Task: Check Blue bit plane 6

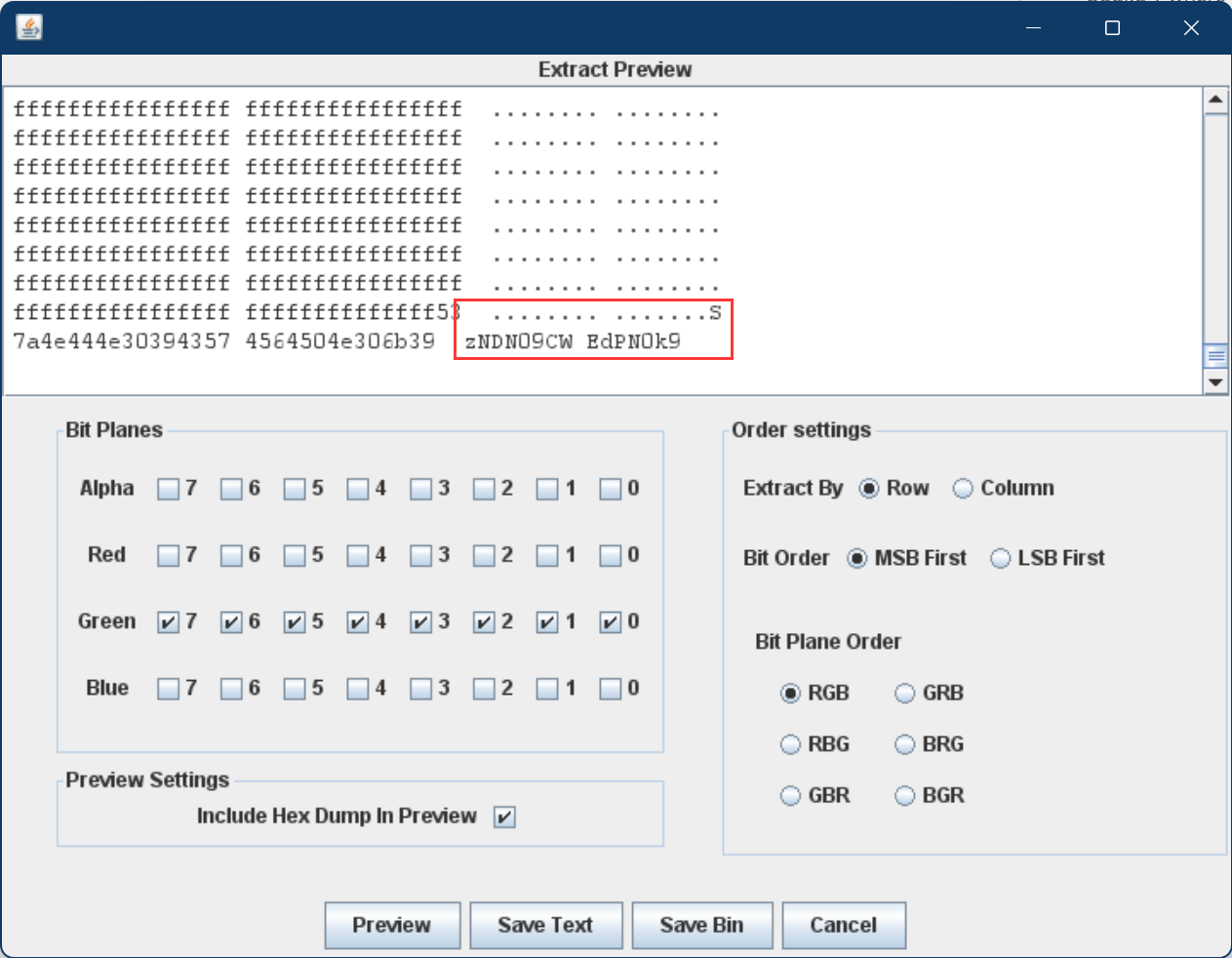Action: 231,689
